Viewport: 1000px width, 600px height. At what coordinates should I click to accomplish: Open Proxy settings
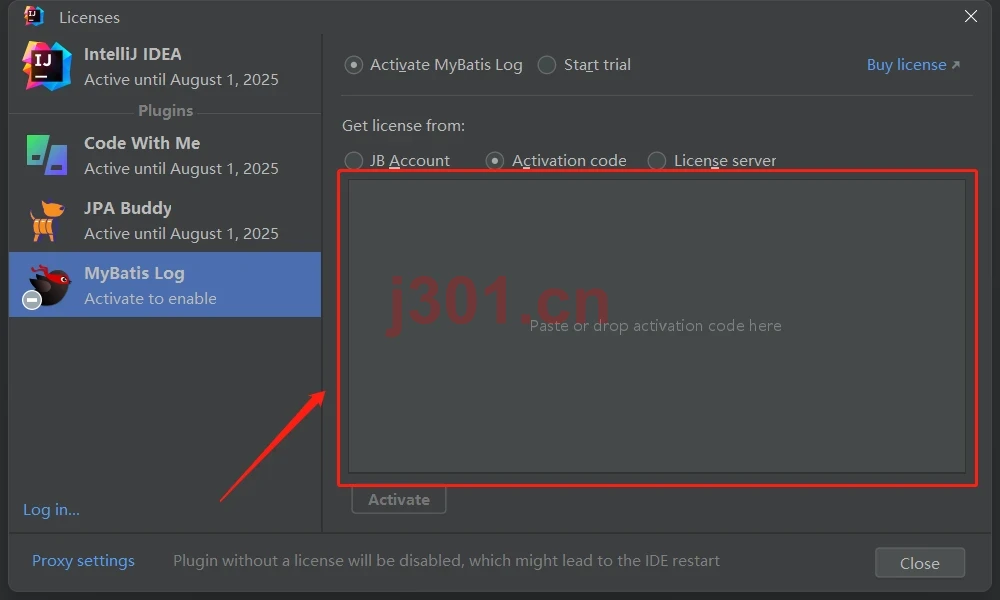pyautogui.click(x=84, y=560)
